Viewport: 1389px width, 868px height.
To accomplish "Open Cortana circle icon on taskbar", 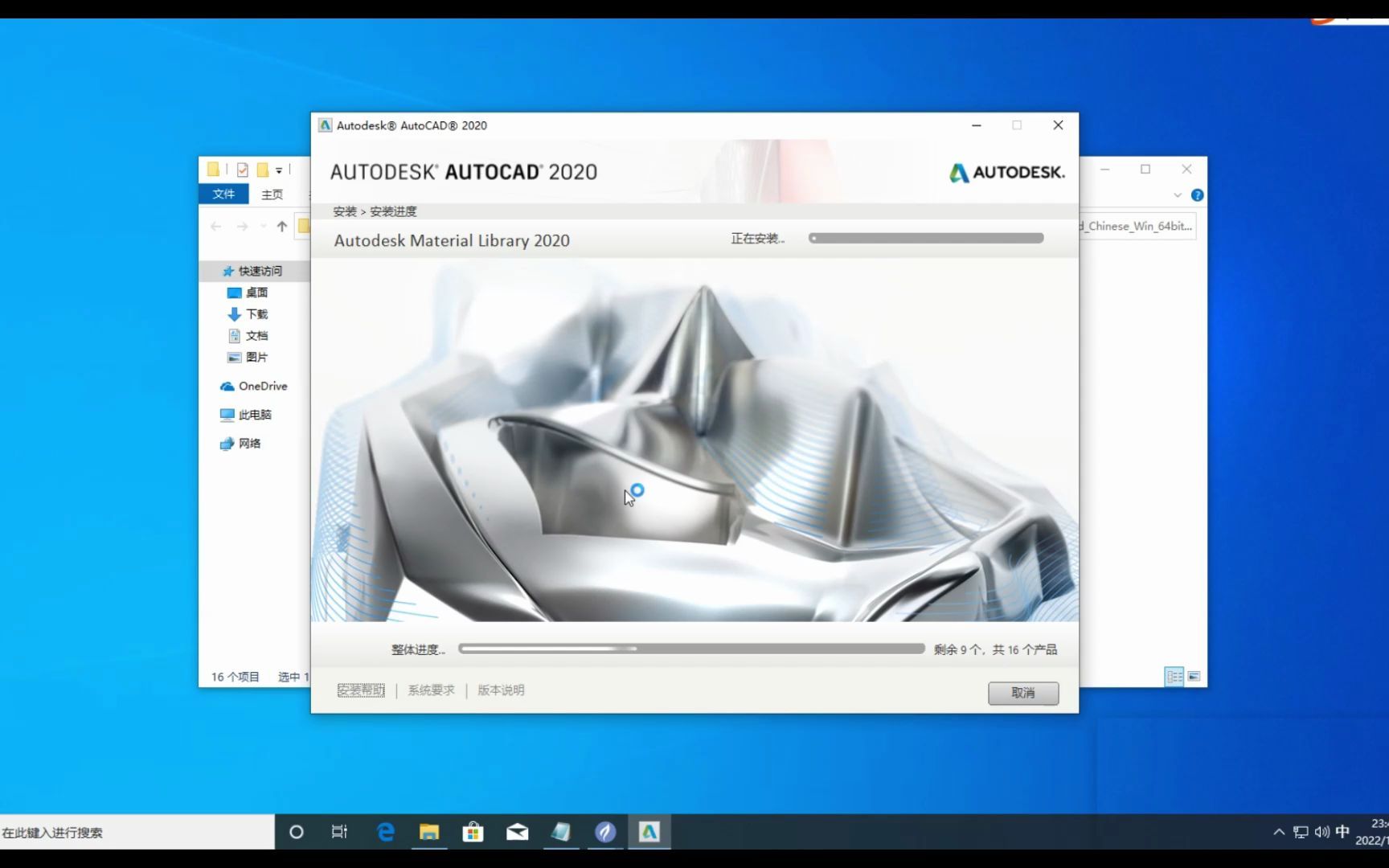I will (x=296, y=833).
